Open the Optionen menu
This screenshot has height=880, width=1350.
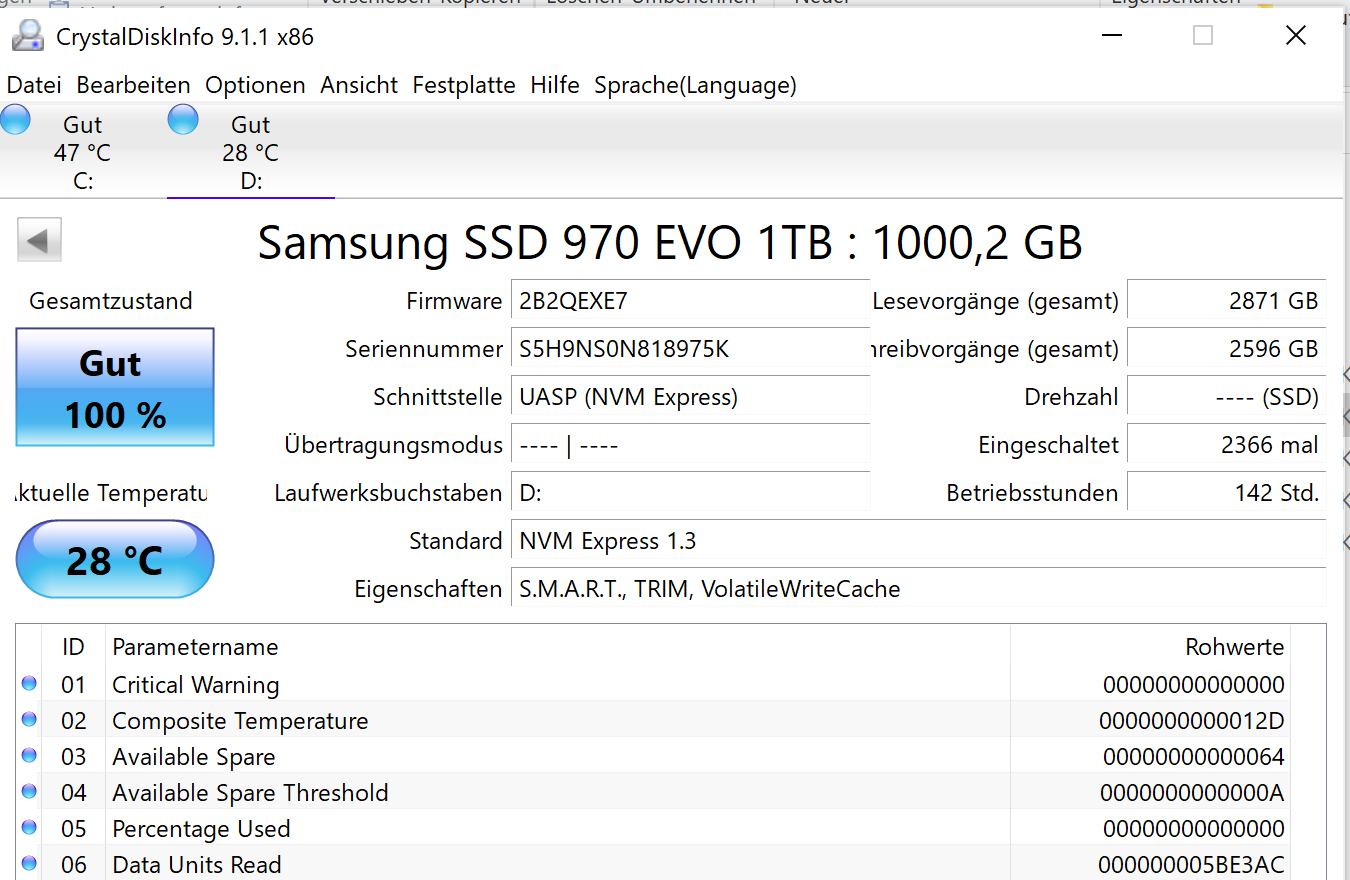pyautogui.click(x=255, y=85)
